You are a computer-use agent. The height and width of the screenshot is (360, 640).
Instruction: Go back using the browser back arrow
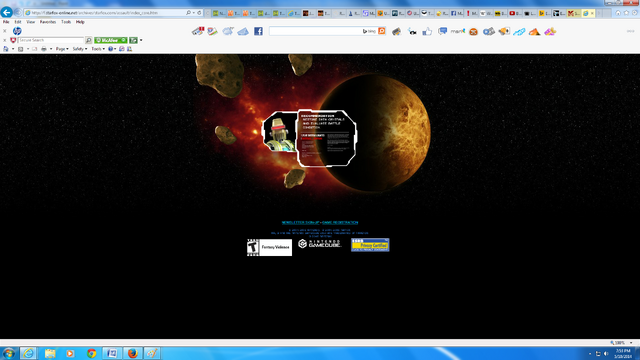click(7, 12)
